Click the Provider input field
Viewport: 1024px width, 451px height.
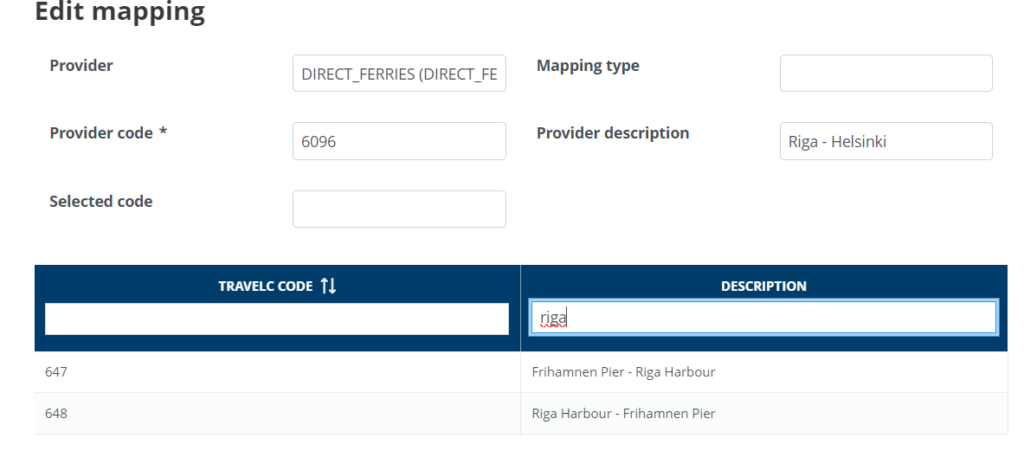399,73
